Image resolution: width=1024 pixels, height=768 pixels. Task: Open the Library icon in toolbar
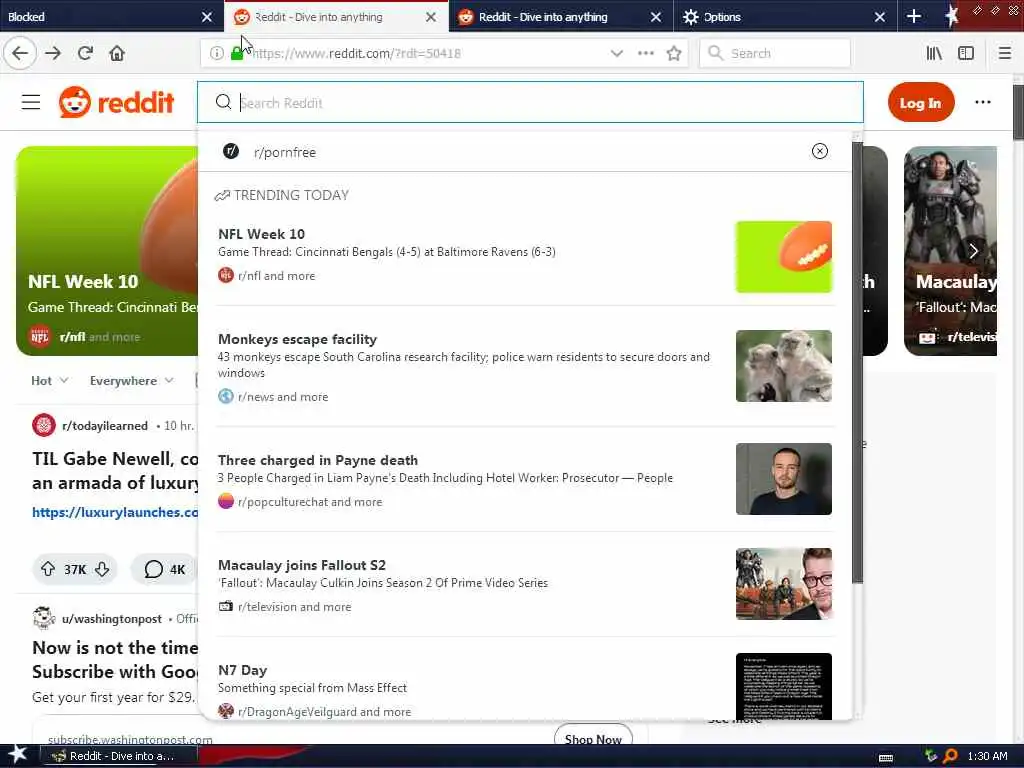934,53
